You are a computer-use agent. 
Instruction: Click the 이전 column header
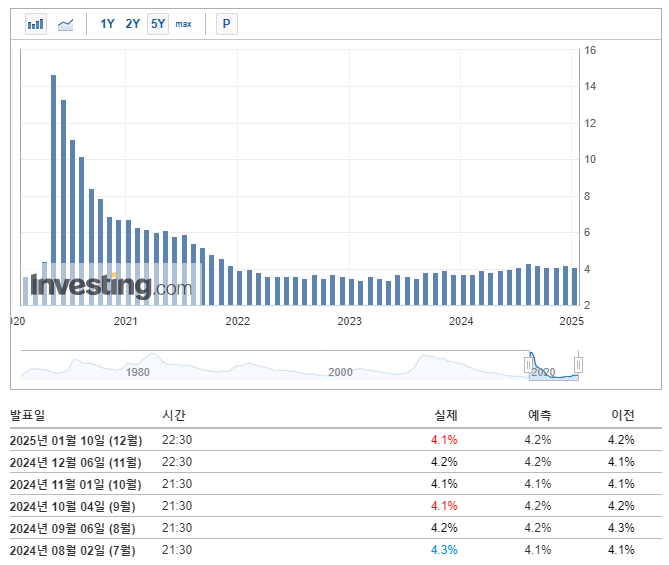click(623, 415)
